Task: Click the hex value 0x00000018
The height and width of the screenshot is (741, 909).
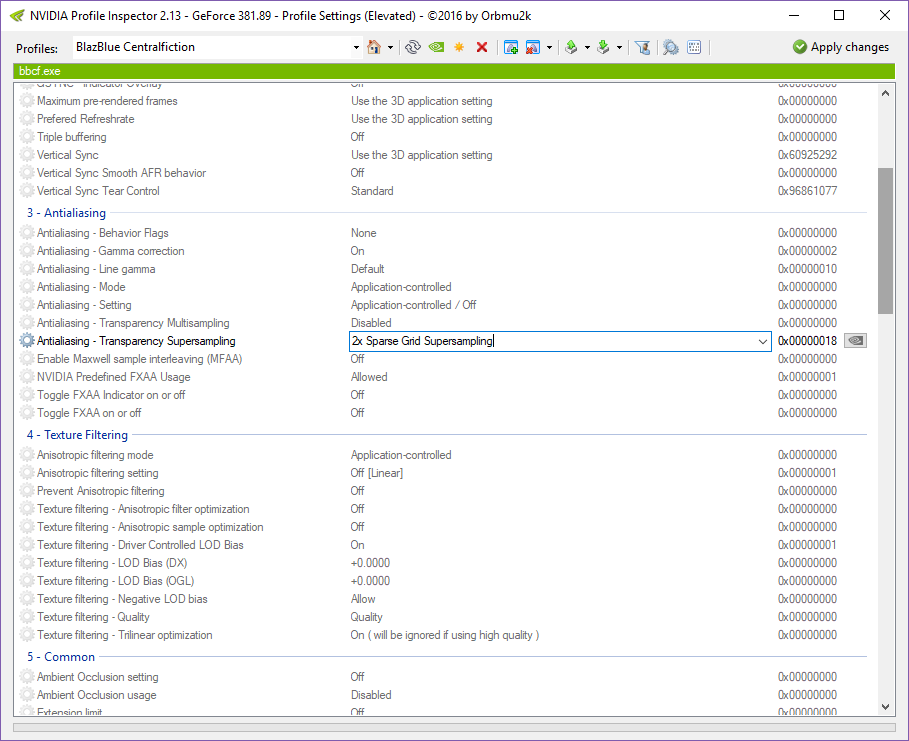Action: (x=807, y=341)
